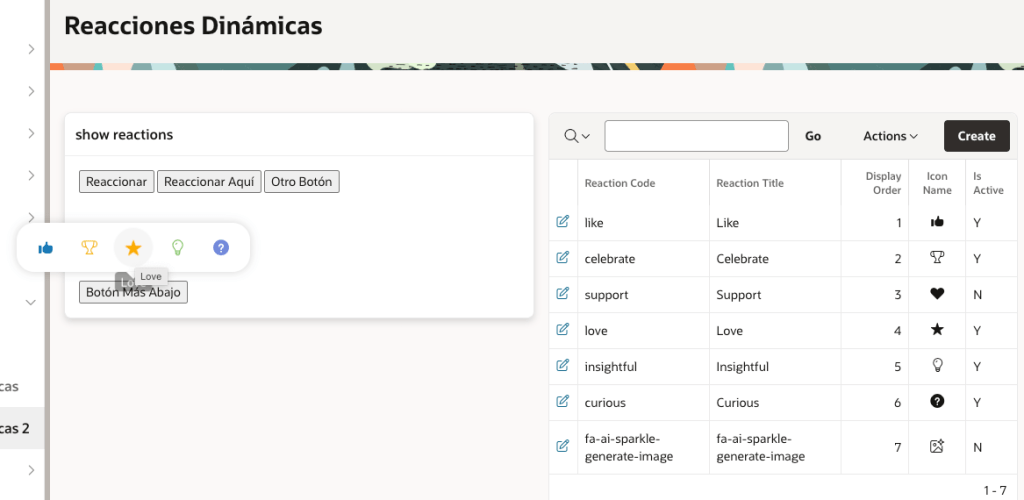Viewport: 1024px width, 500px height.
Task: Edit the 'like' row with pencil icon
Action: point(563,222)
